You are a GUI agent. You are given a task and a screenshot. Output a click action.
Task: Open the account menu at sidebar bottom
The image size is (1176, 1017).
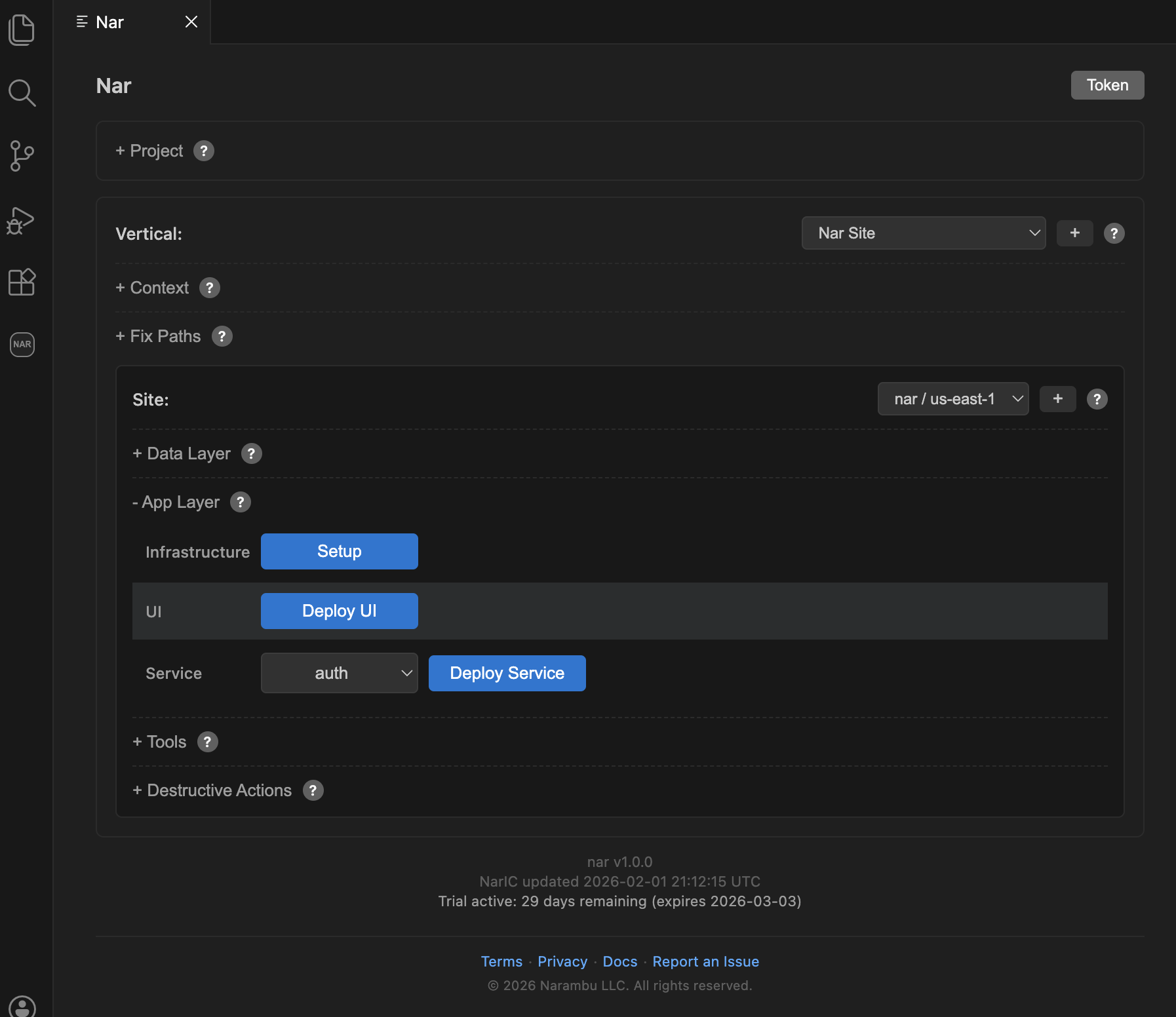click(22, 1007)
